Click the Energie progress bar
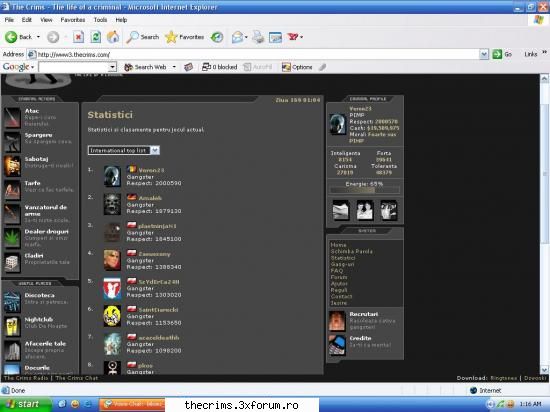This screenshot has height=412, width=550. 364,190
